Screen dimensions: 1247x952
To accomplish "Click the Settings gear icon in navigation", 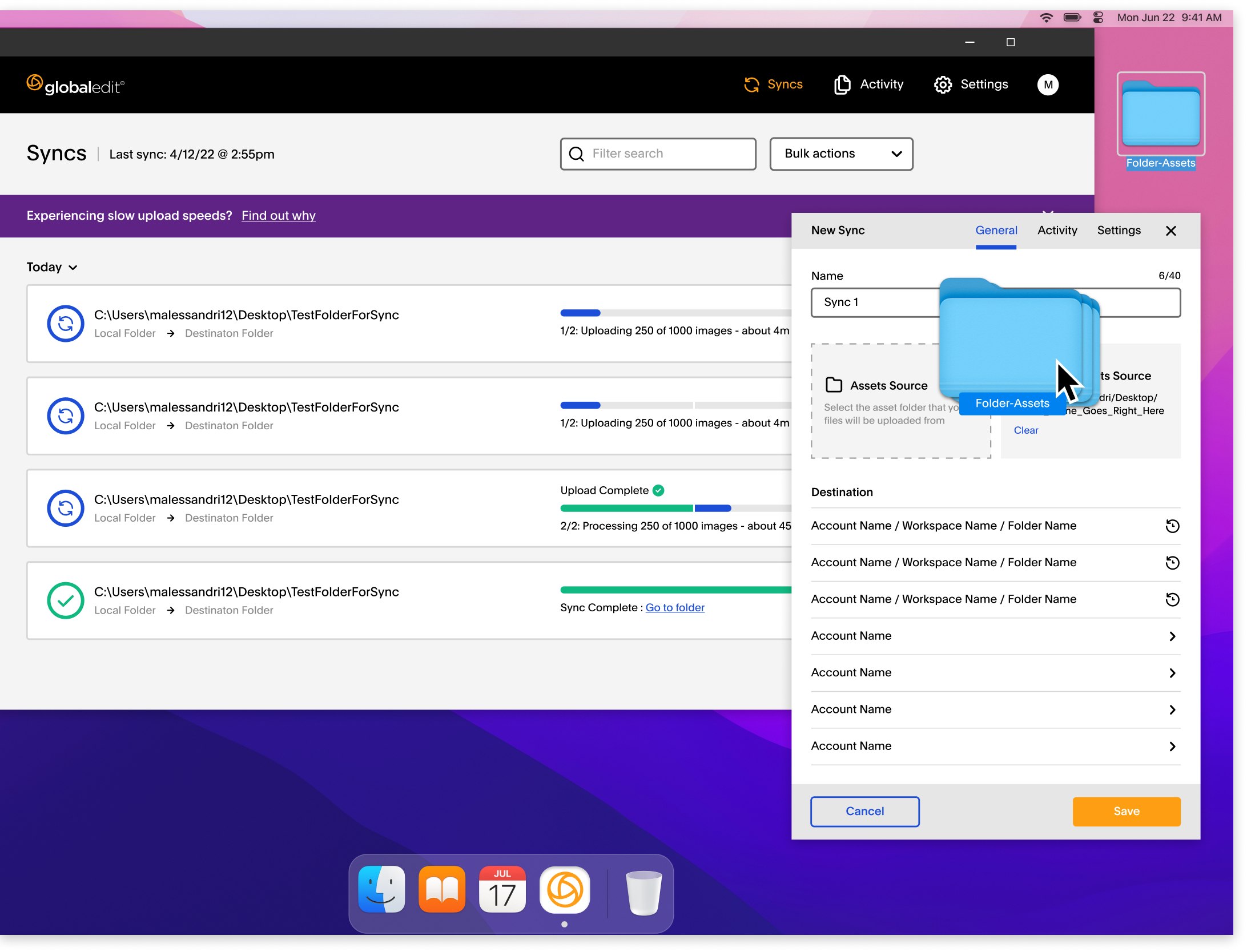I will click(943, 84).
